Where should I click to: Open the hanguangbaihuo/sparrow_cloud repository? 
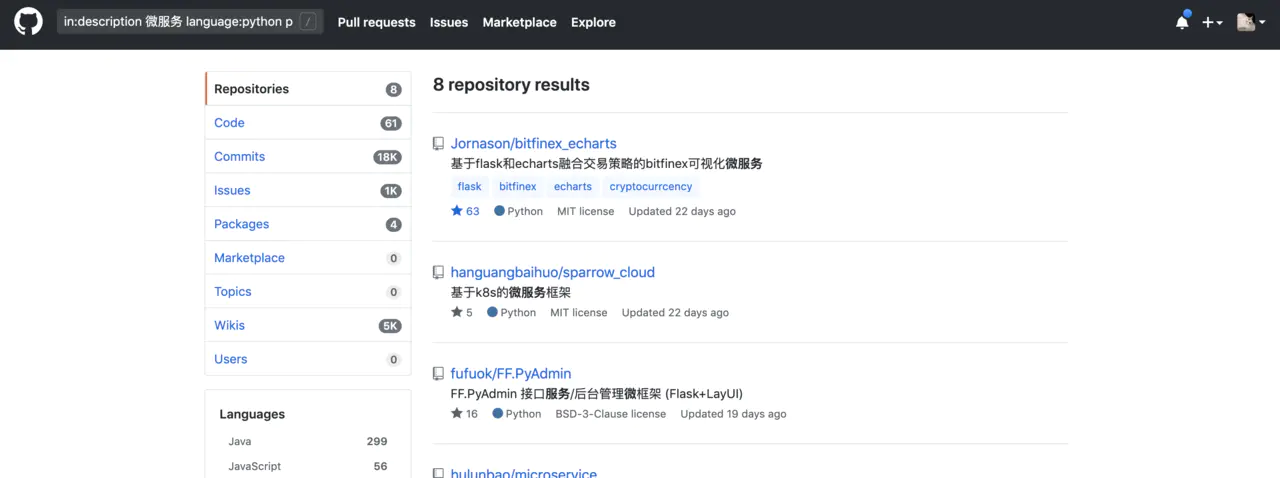tap(552, 272)
